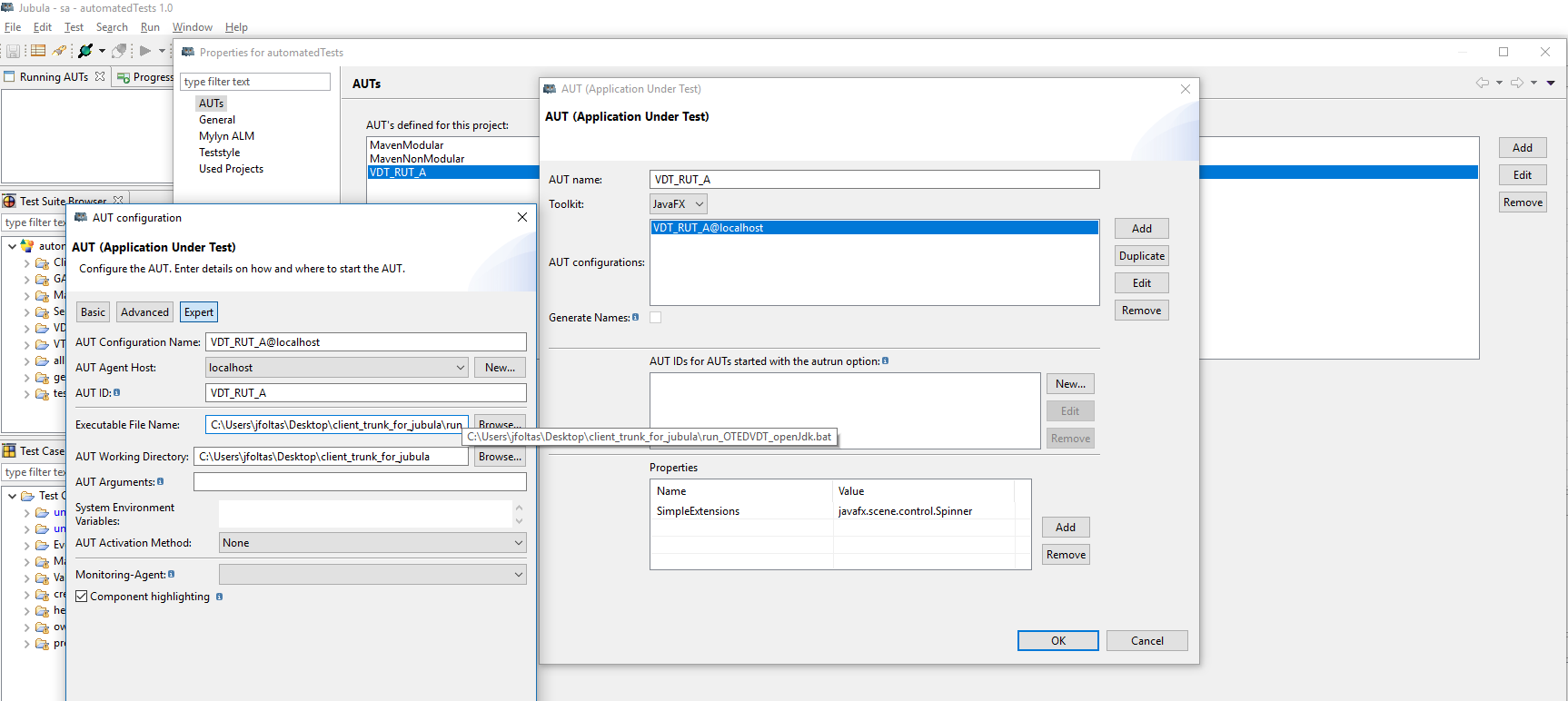Image resolution: width=1568 pixels, height=701 pixels.
Task: Click the info icon beside AUT Arguments
Action: coord(161,481)
